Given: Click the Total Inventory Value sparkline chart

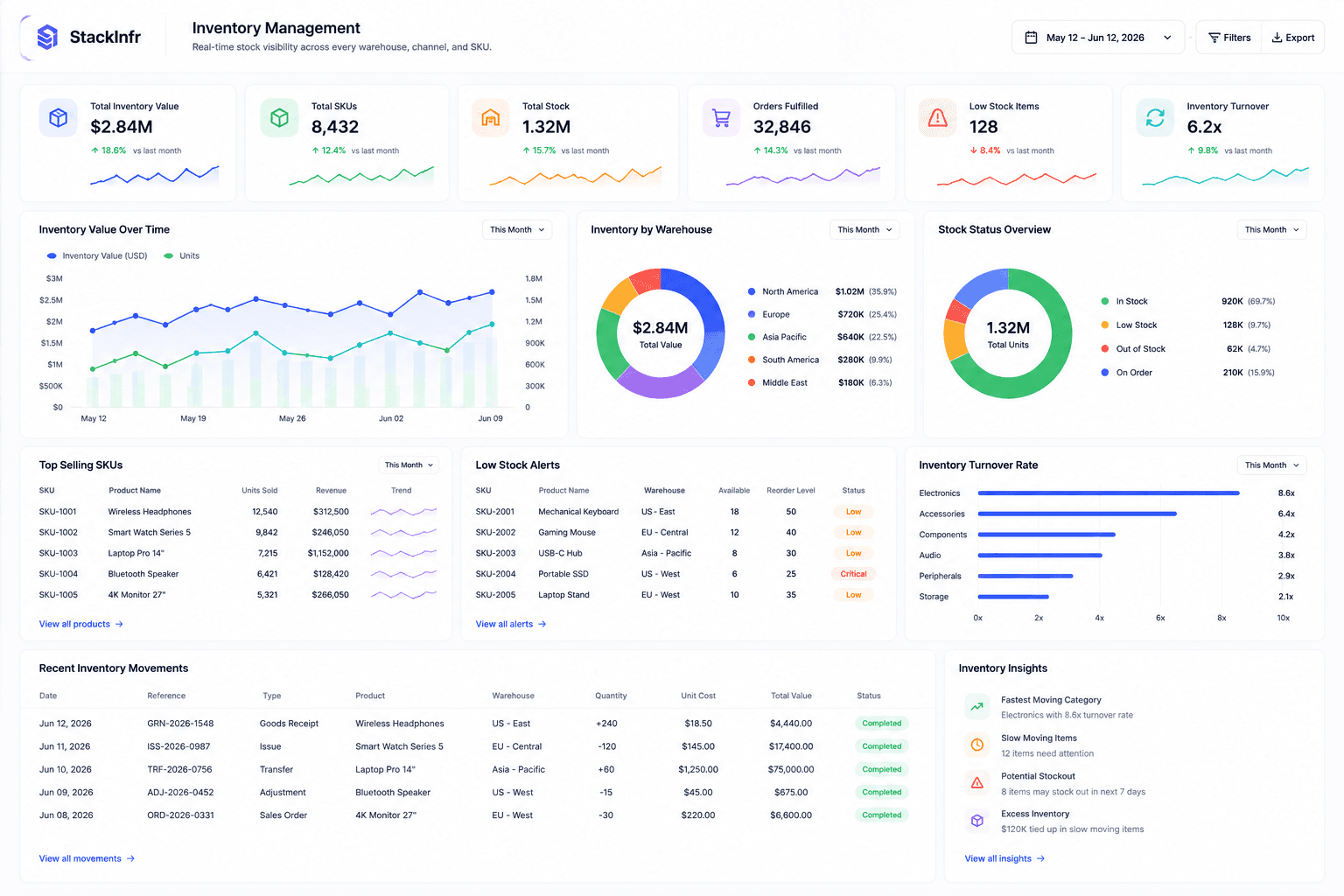Looking at the screenshot, I should 154,176.
